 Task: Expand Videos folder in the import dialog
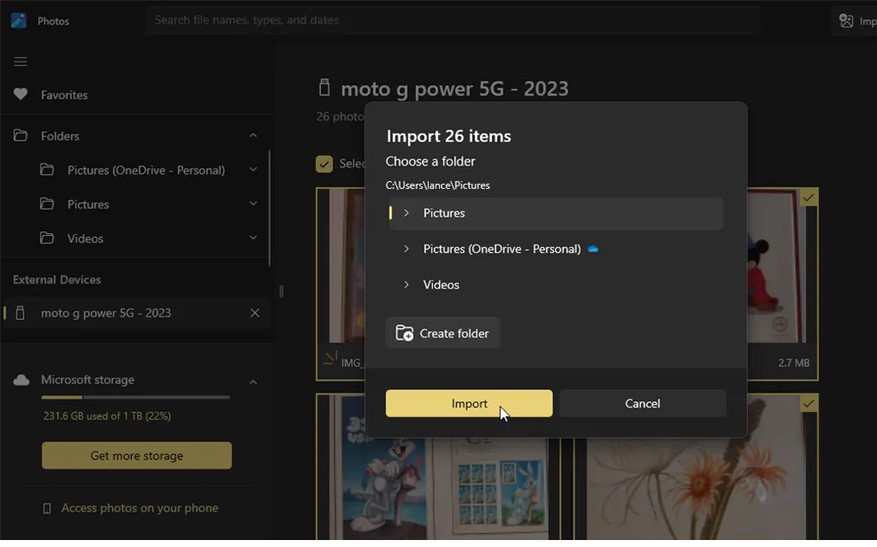pos(407,285)
